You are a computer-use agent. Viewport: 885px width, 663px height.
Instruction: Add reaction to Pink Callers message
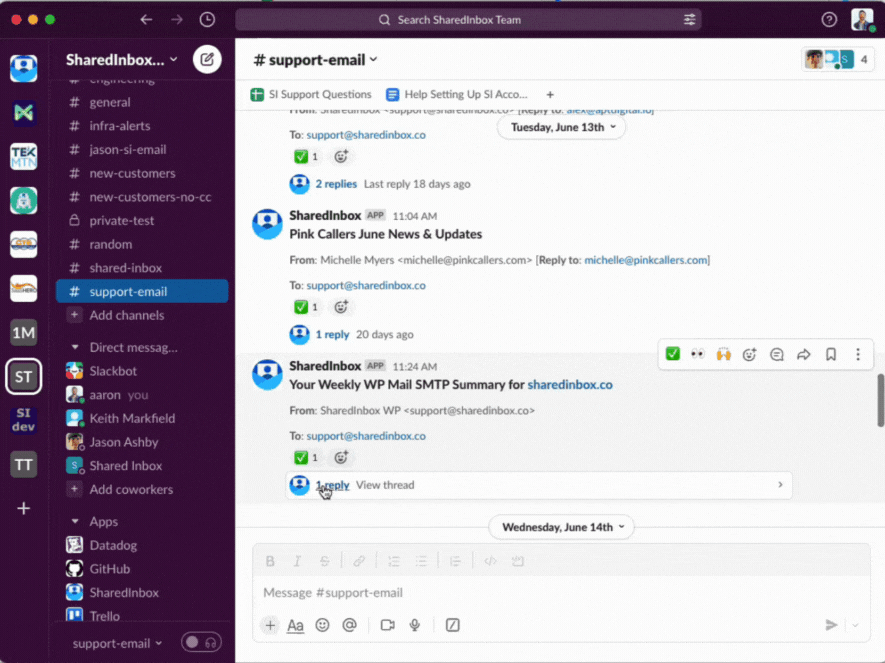click(341, 307)
